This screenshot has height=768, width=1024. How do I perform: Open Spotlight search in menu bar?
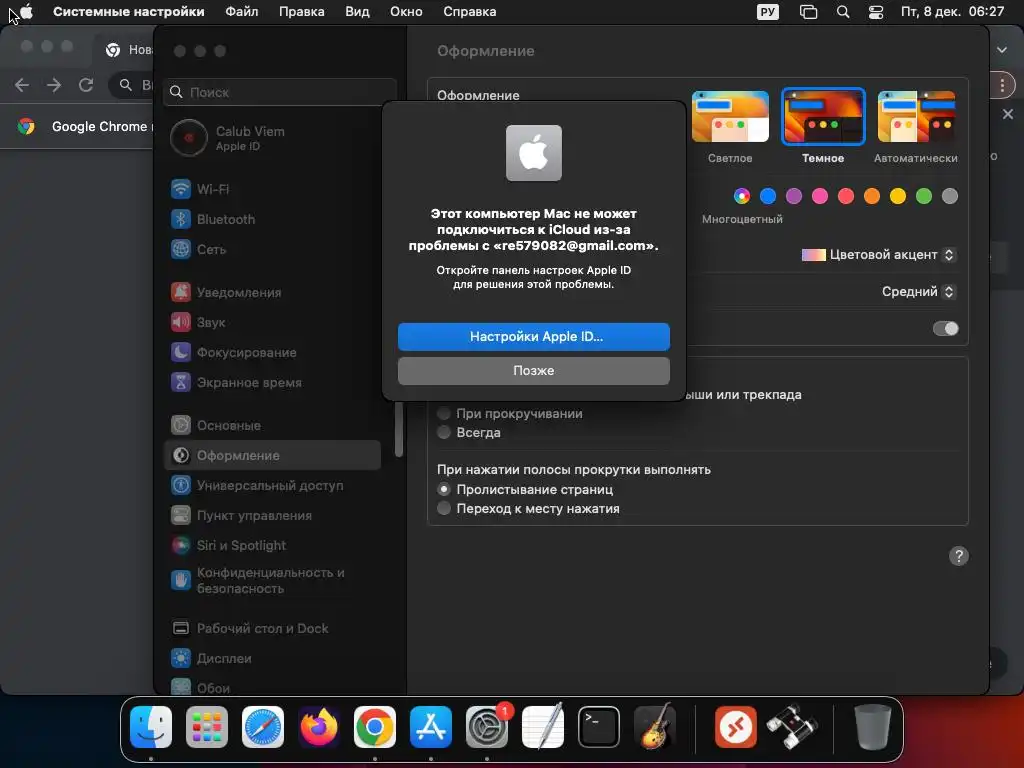point(843,12)
